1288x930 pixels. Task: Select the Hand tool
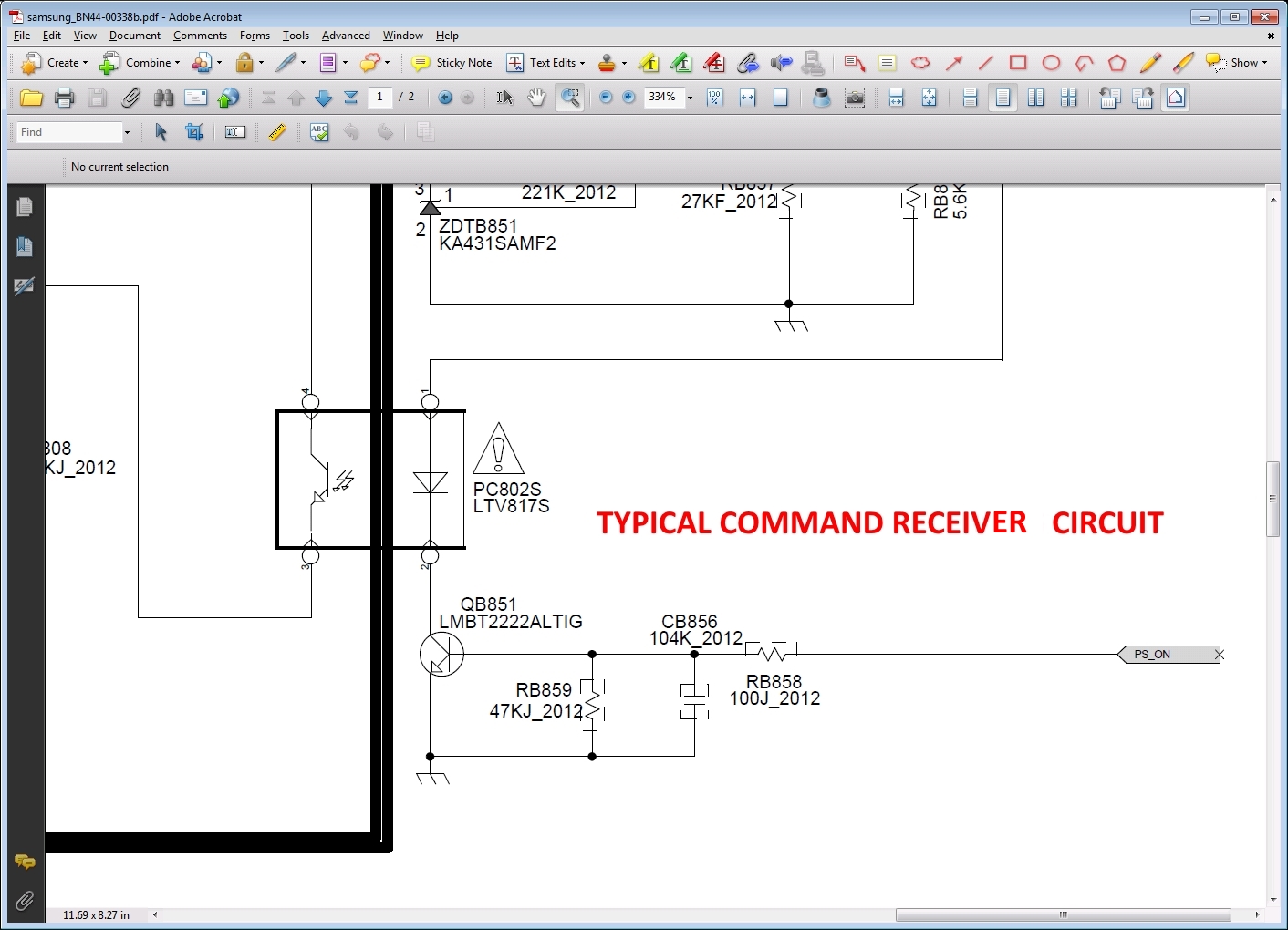point(536,98)
